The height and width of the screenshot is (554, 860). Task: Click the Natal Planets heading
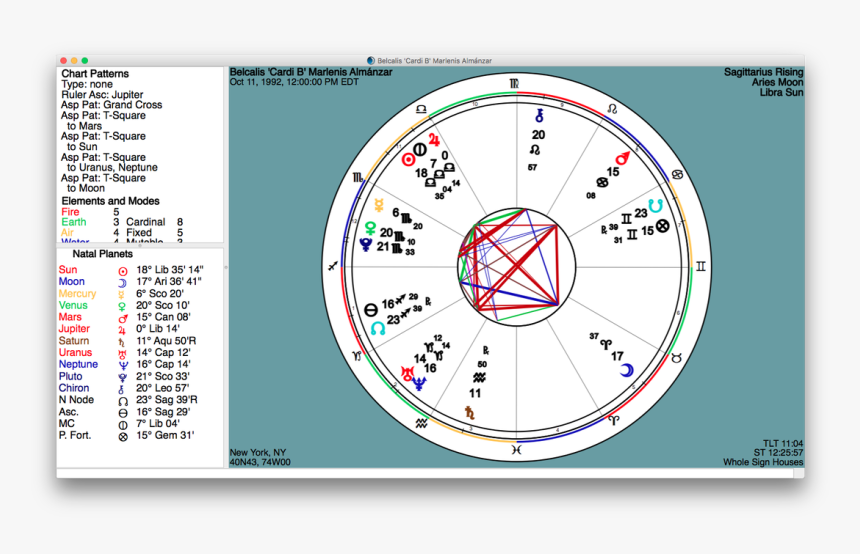[x=103, y=254]
